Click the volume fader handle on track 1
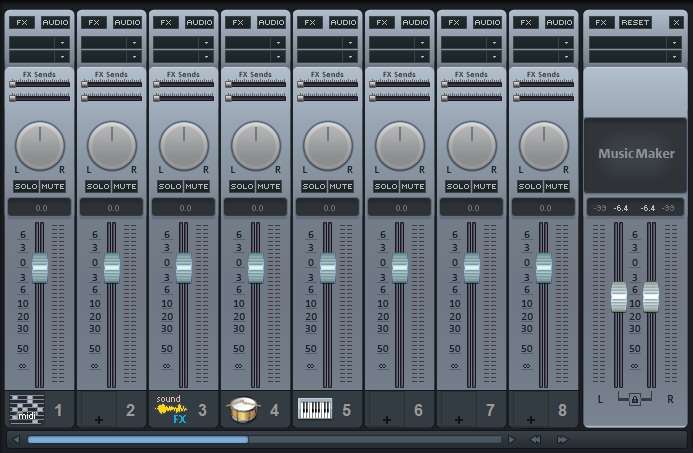This screenshot has height=453, width=693. (40, 267)
